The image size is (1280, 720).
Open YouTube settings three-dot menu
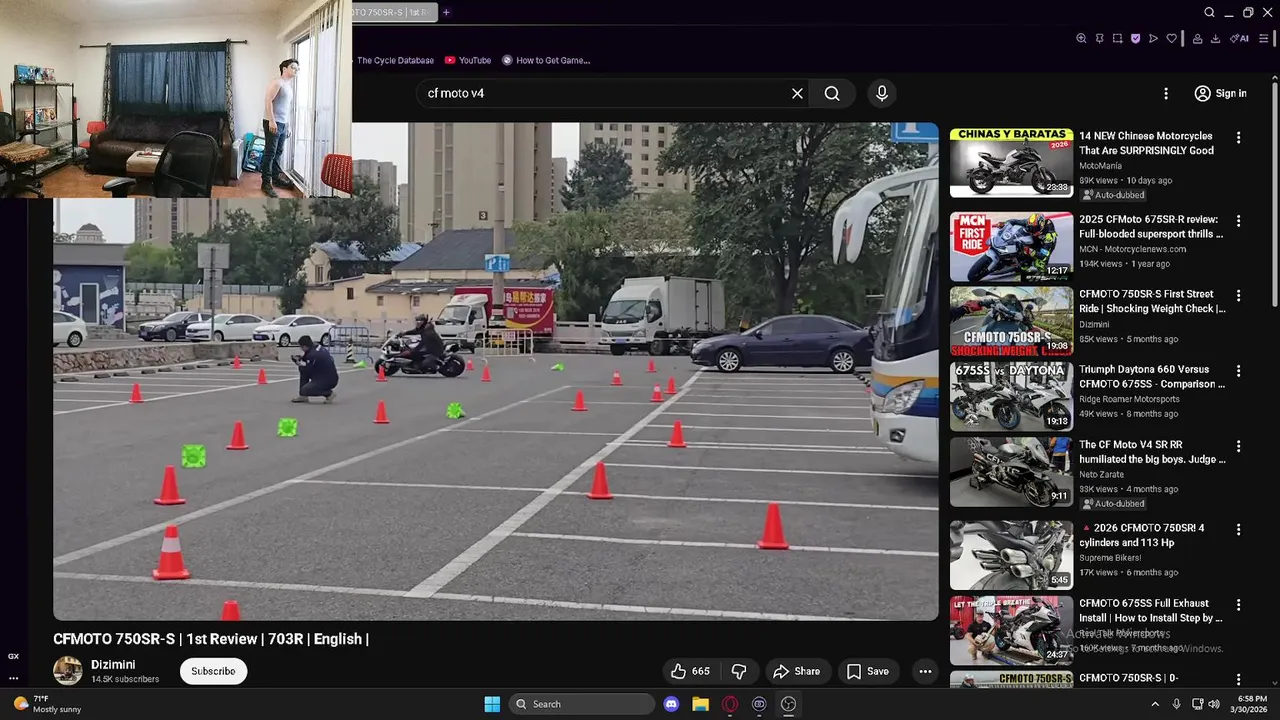click(x=1165, y=93)
